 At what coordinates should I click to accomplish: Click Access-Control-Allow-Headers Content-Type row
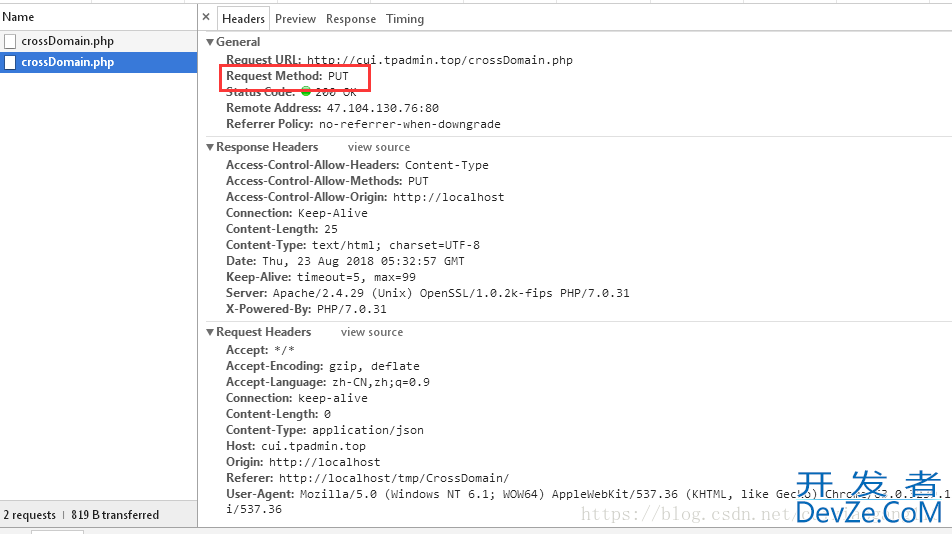coord(357,165)
